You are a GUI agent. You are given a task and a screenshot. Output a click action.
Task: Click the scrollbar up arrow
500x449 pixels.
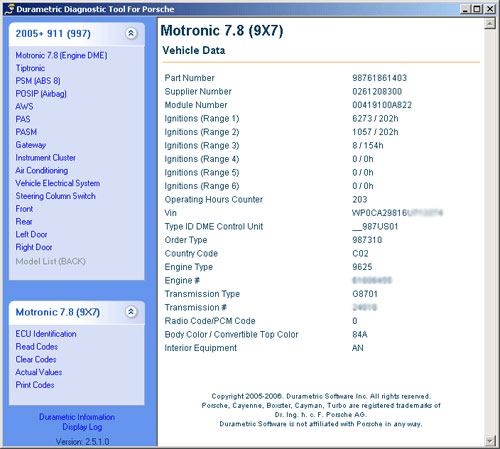click(490, 23)
